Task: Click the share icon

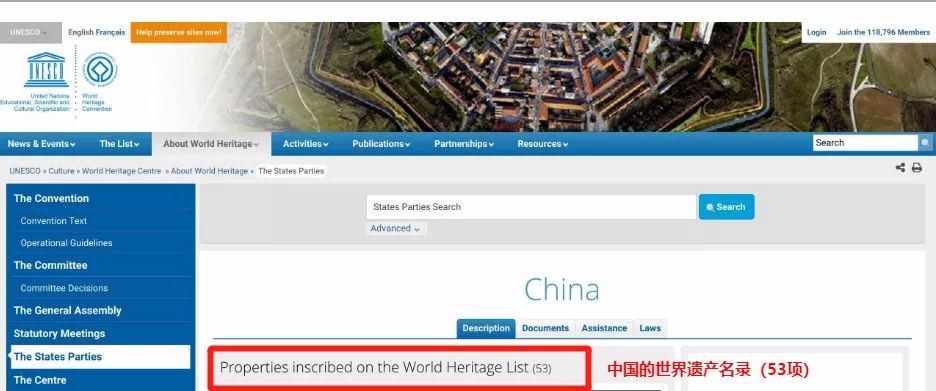Action: pos(900,168)
